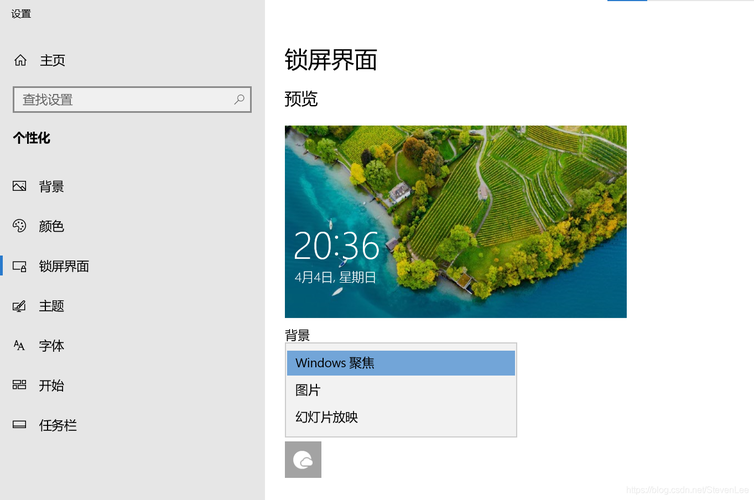Open the 开始 settings page
Image resolution: width=754 pixels, height=500 pixels.
click(x=51, y=385)
